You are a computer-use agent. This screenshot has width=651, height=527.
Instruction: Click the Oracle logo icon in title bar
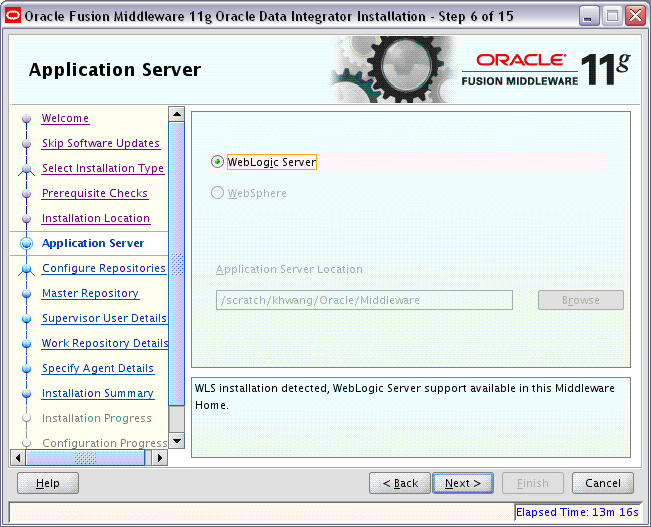pyautogui.click(x=13, y=16)
